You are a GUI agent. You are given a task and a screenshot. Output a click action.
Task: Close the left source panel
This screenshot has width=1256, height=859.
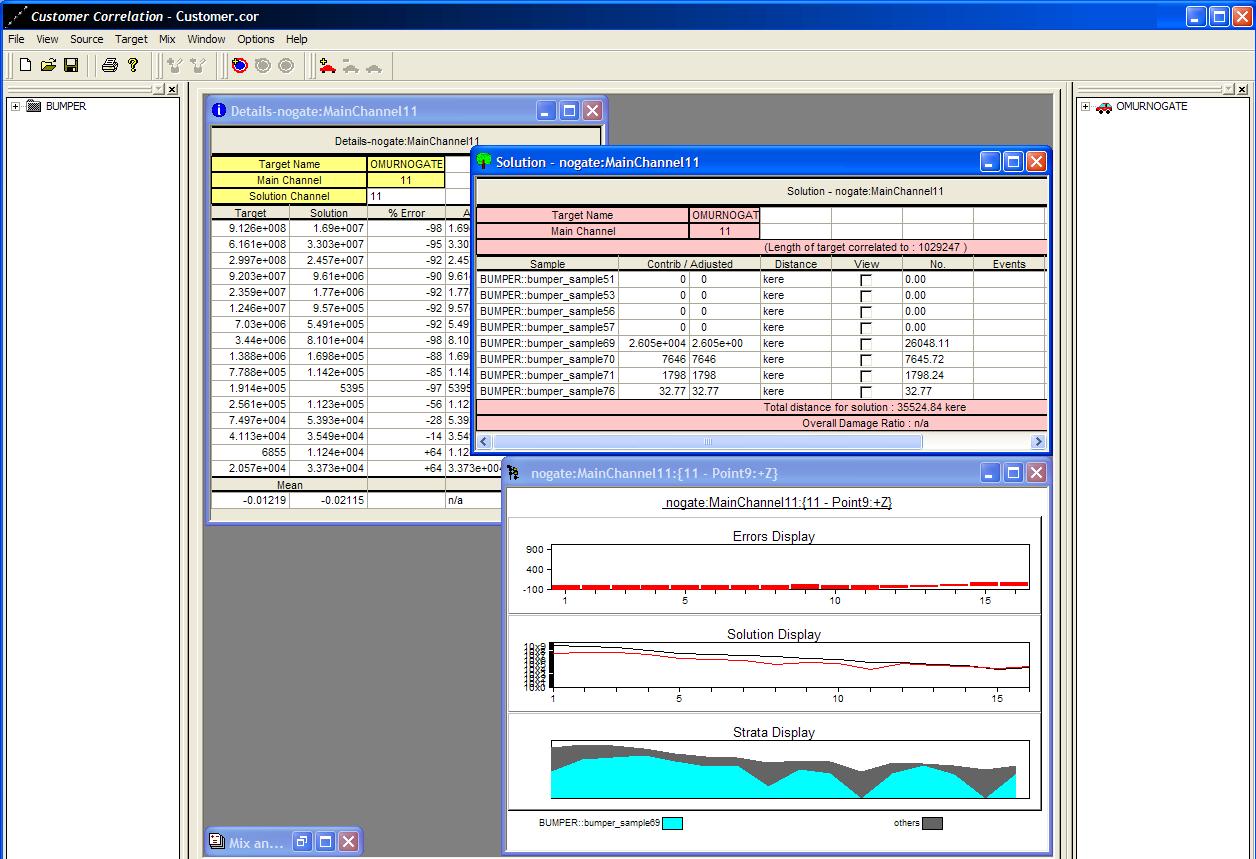(x=172, y=89)
